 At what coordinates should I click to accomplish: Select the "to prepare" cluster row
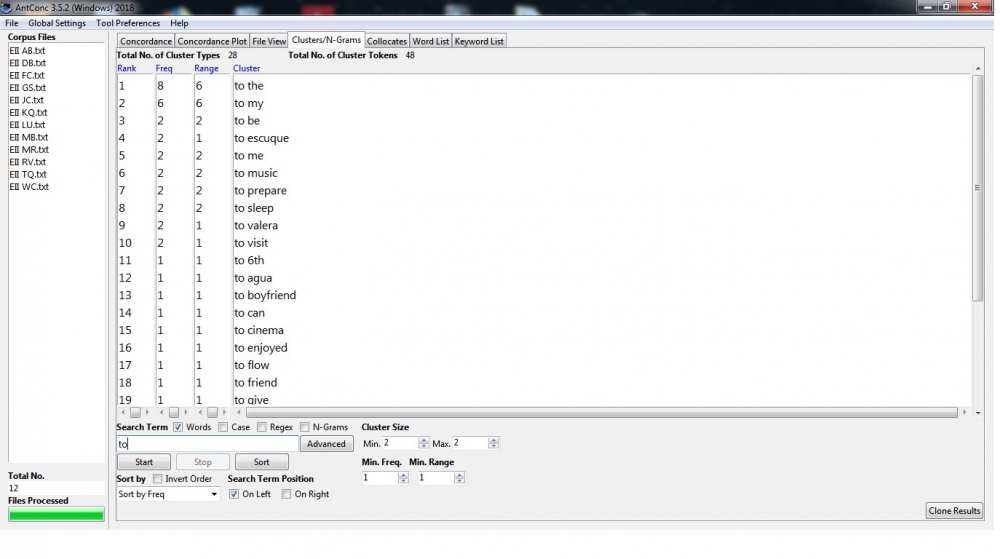(x=260, y=191)
